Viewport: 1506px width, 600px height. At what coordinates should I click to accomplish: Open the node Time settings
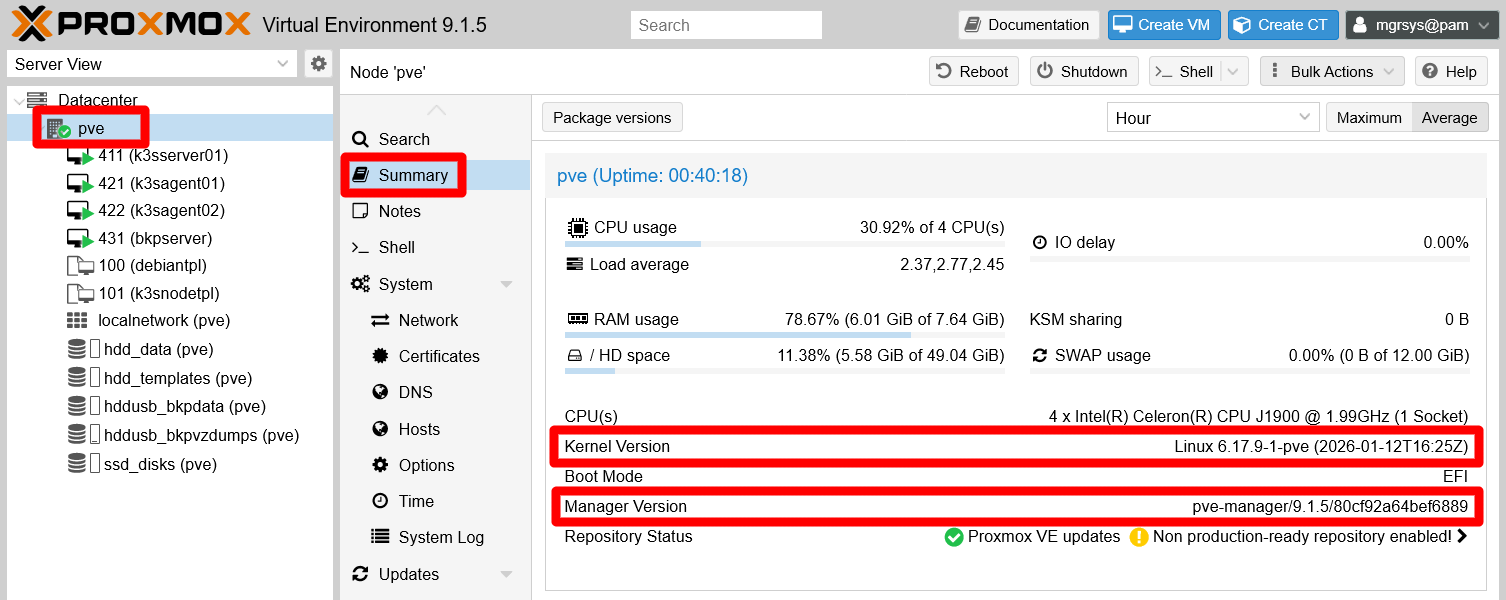pos(415,501)
